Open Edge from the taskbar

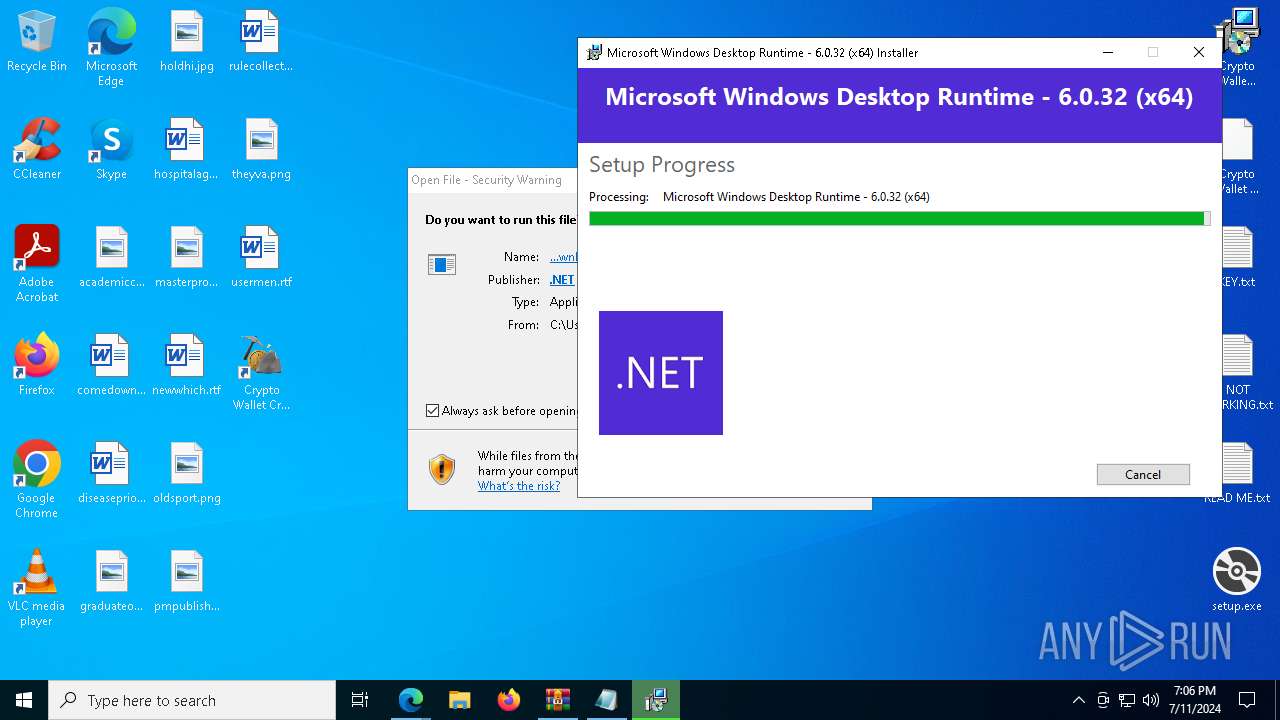411,700
